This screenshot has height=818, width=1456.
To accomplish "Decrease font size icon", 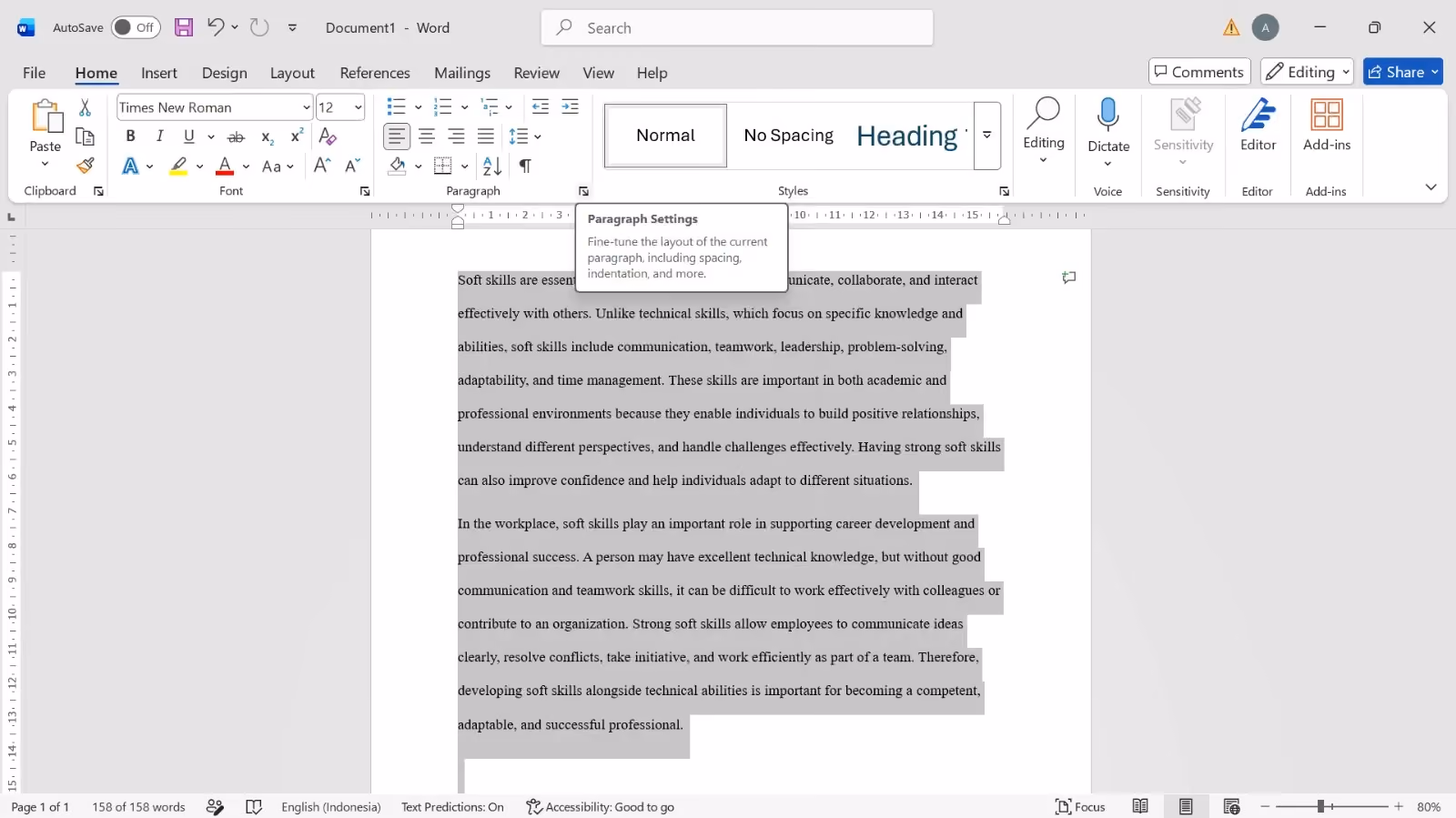I will (x=352, y=166).
